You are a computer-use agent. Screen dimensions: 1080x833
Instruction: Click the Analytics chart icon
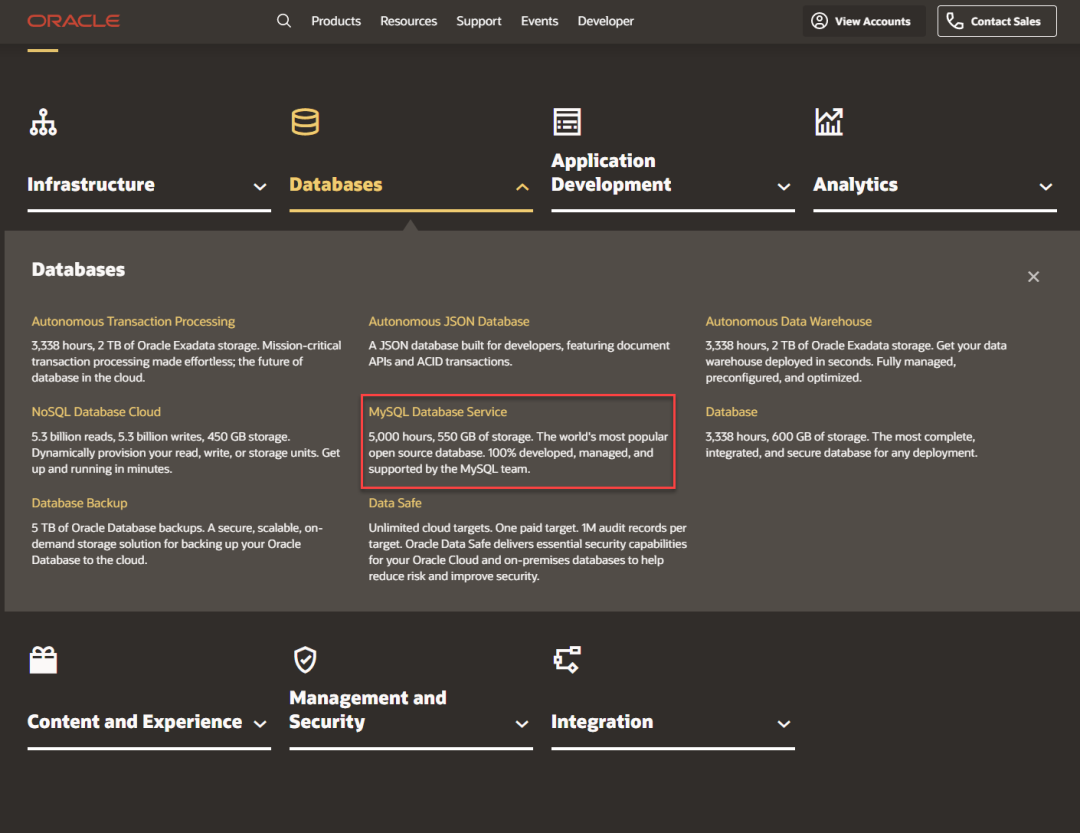coord(829,122)
